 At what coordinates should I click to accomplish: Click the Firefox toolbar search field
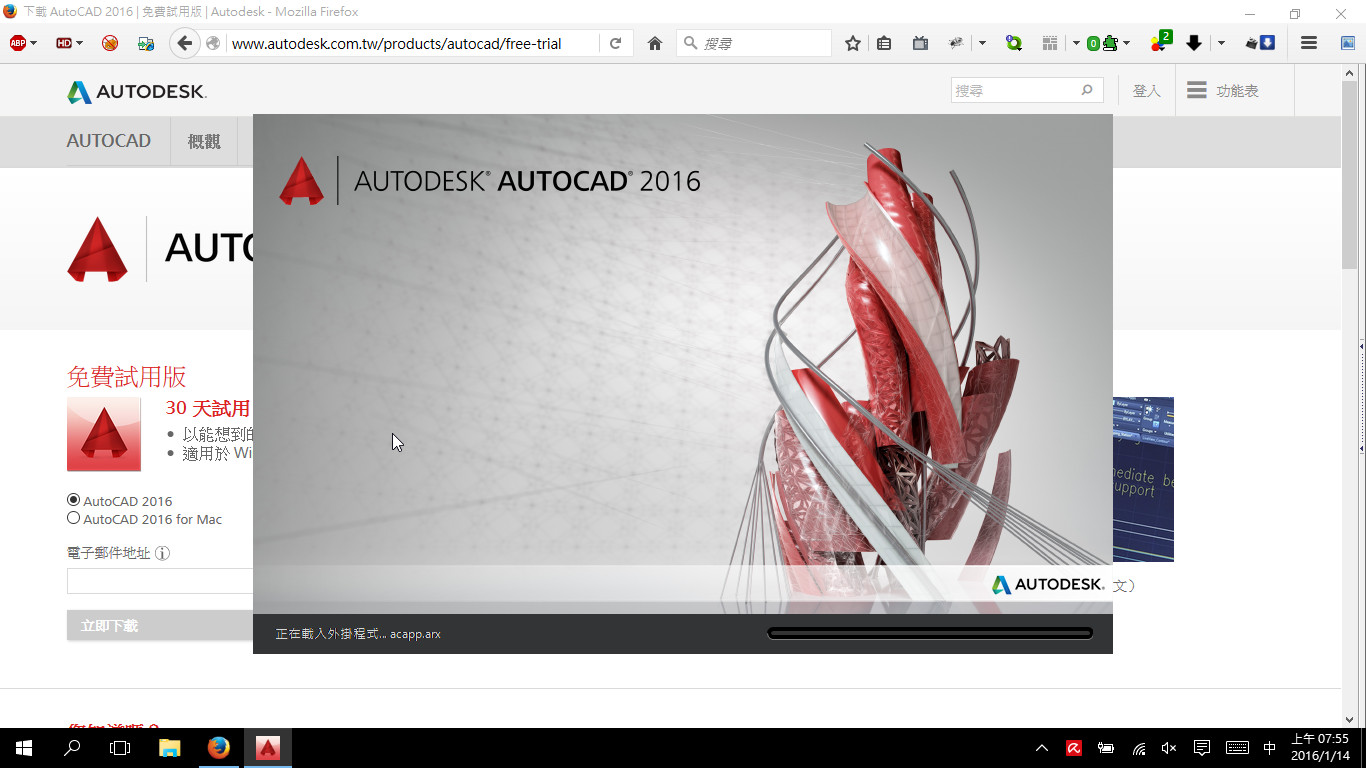point(754,43)
